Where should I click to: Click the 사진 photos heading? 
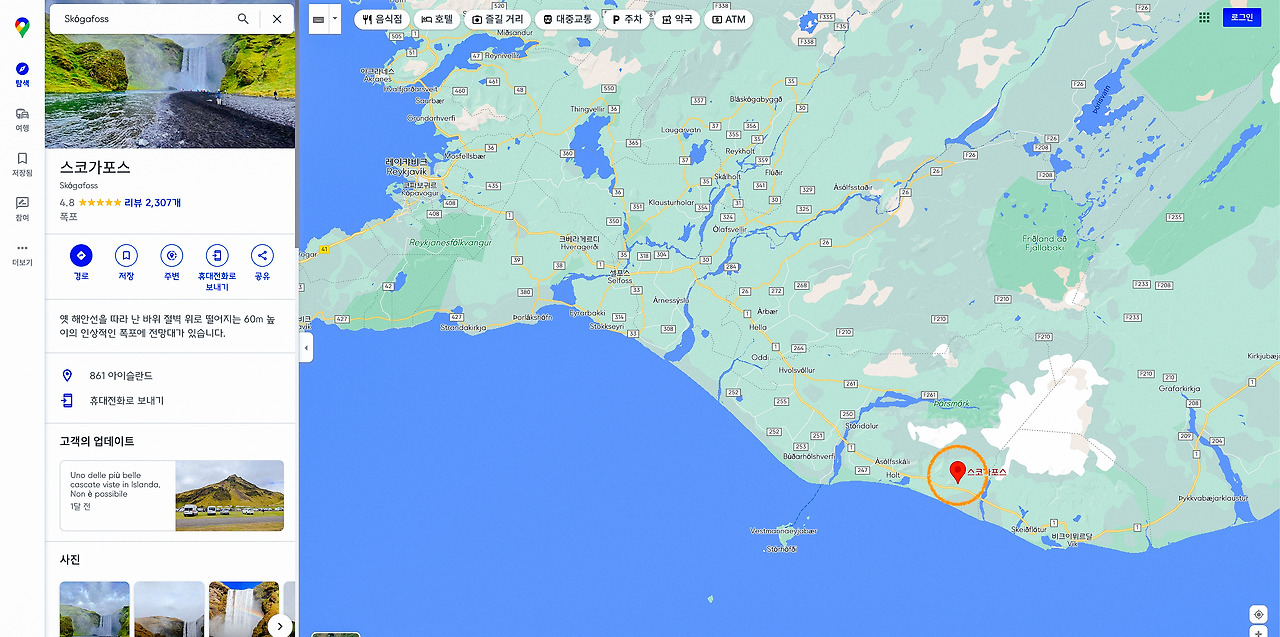70,560
